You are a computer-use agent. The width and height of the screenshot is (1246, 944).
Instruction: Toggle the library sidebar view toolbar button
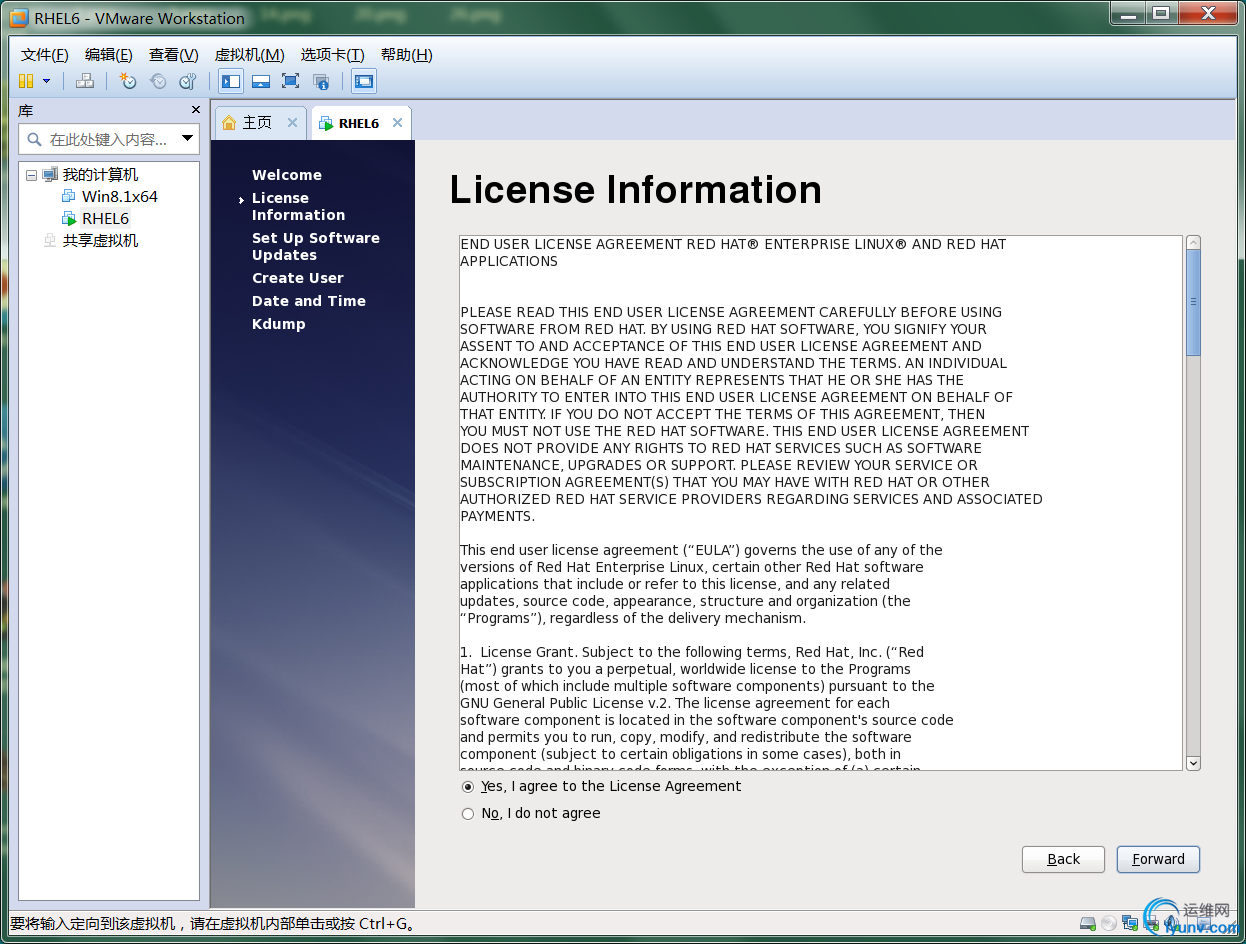[x=231, y=81]
